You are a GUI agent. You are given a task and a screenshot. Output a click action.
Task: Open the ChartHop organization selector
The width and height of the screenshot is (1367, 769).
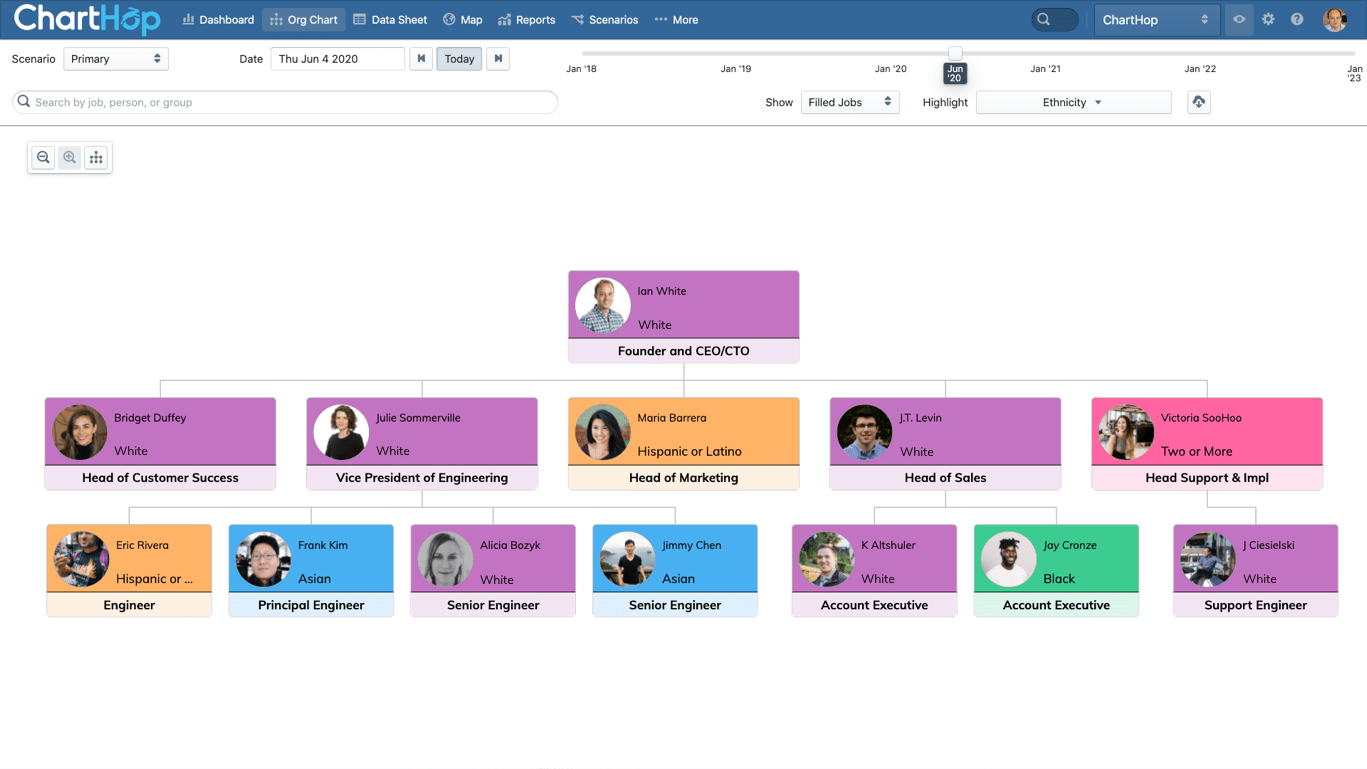click(1155, 20)
